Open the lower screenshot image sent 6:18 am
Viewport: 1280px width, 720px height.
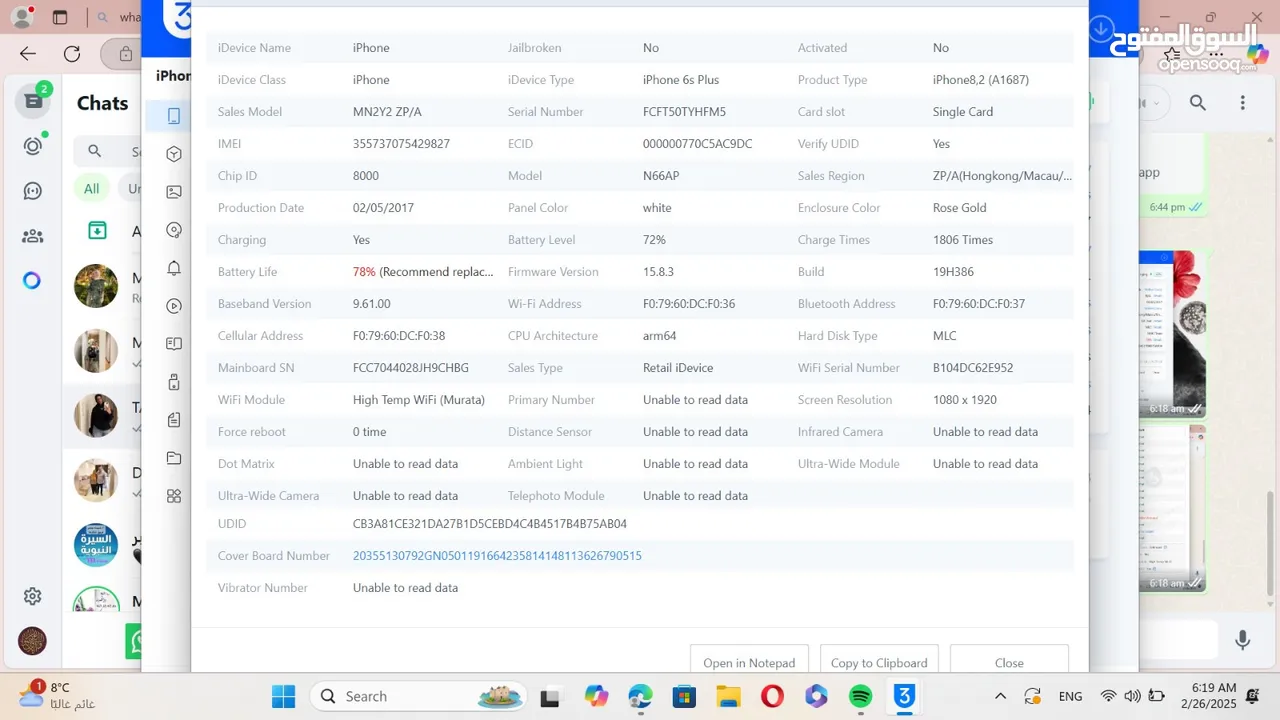[x=1172, y=508]
